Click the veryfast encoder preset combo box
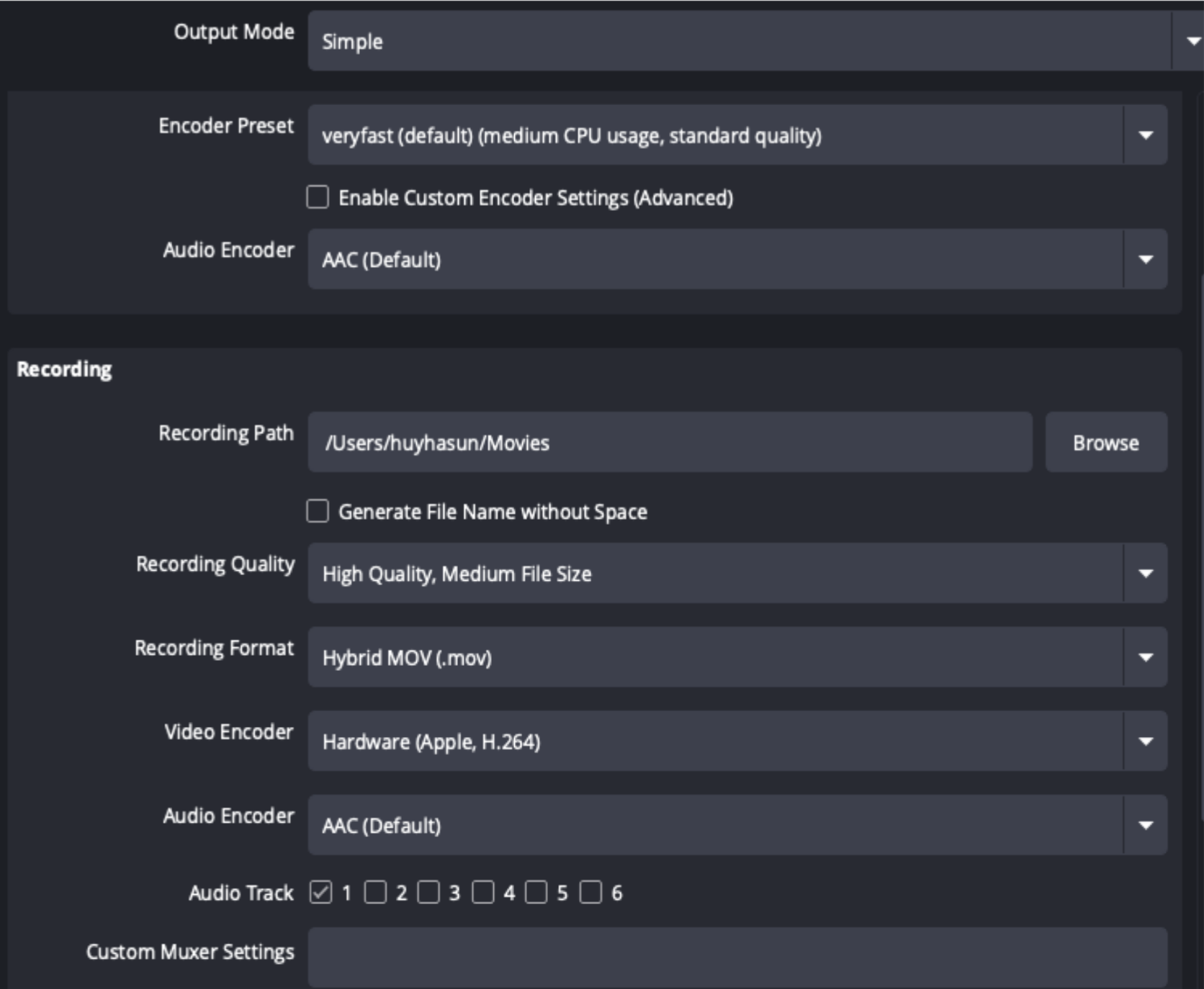Viewport: 1204px width, 989px height. [737, 135]
